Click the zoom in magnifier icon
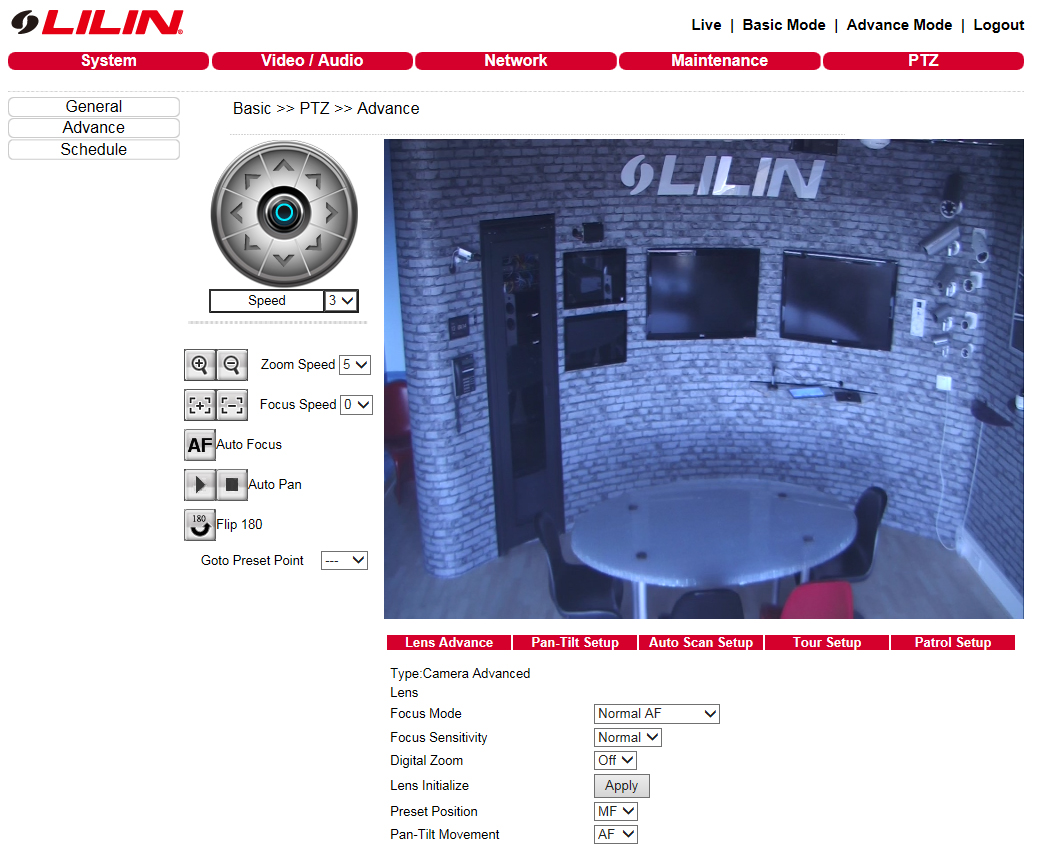 tap(200, 365)
